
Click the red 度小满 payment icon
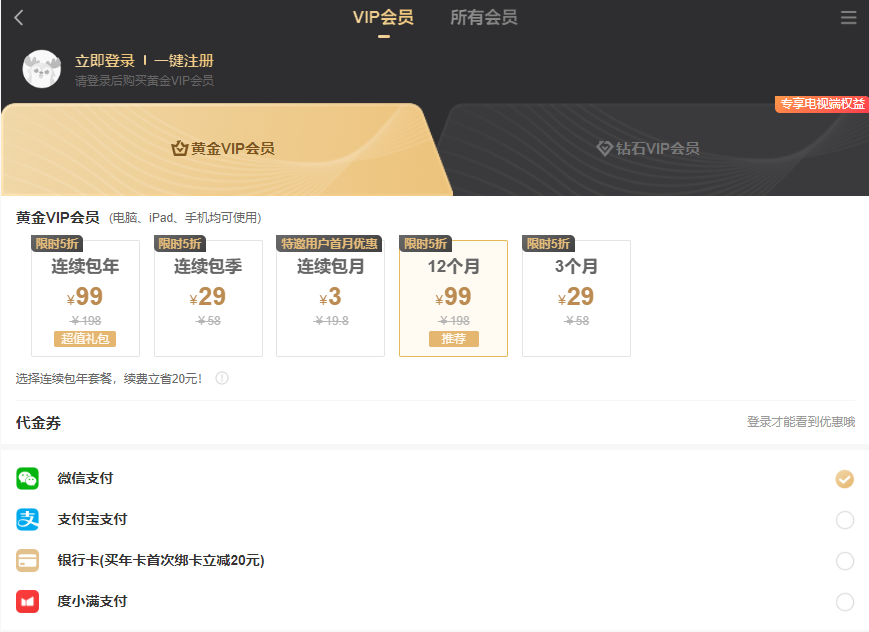coord(27,602)
